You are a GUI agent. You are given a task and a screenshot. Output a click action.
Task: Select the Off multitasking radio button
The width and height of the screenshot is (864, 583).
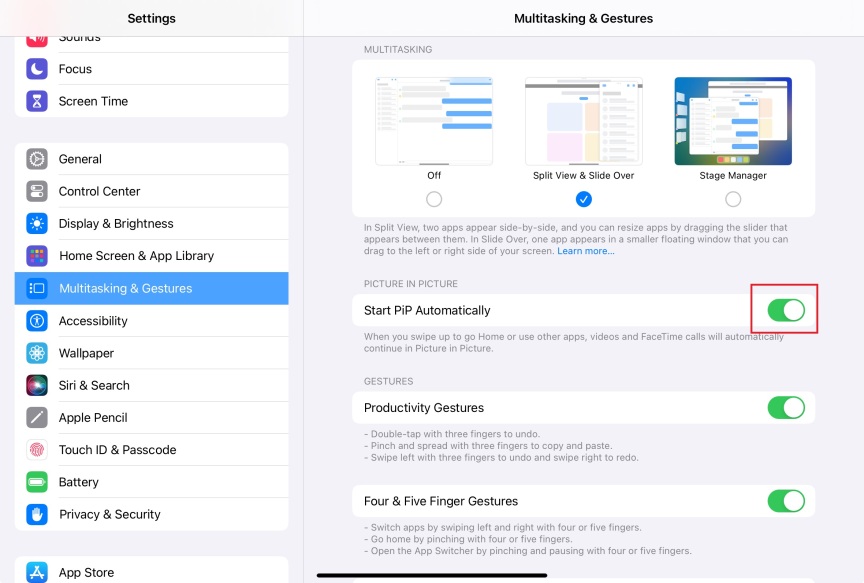tap(434, 199)
